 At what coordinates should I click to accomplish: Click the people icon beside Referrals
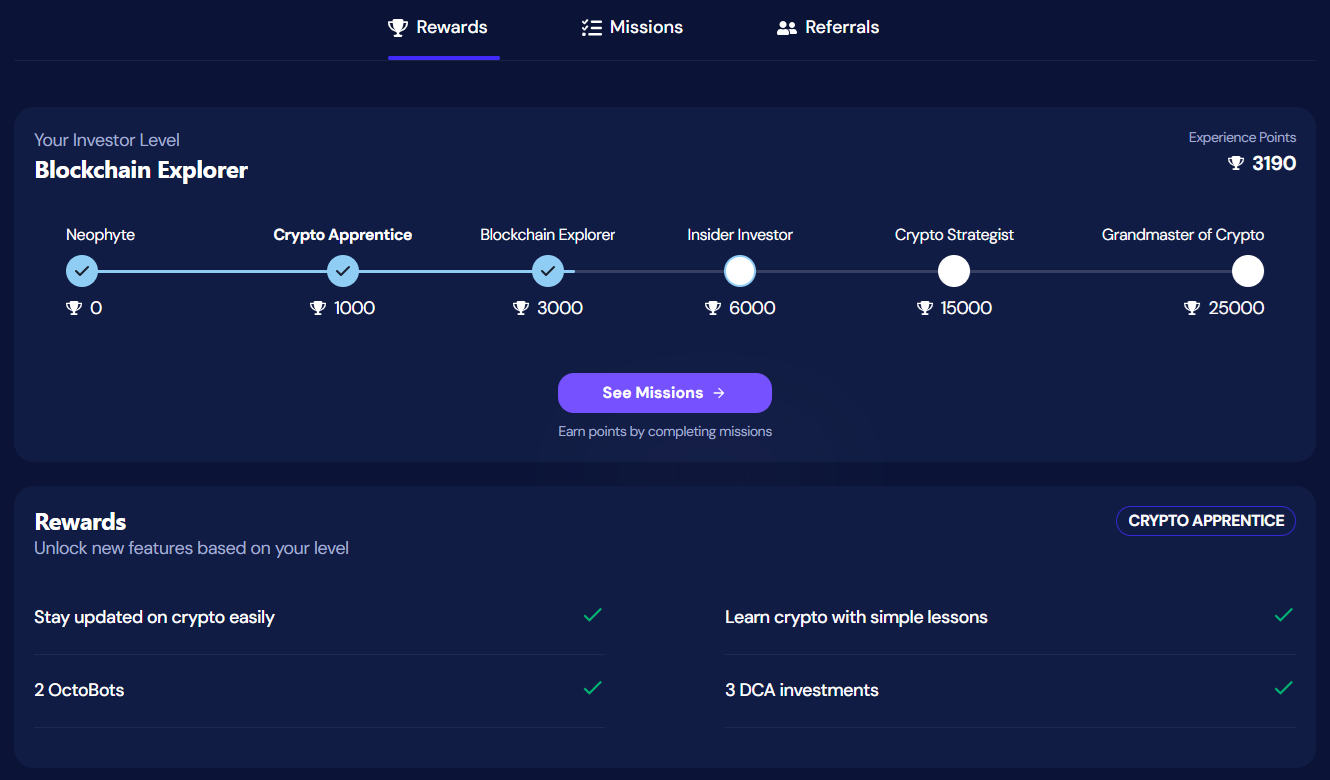click(787, 28)
